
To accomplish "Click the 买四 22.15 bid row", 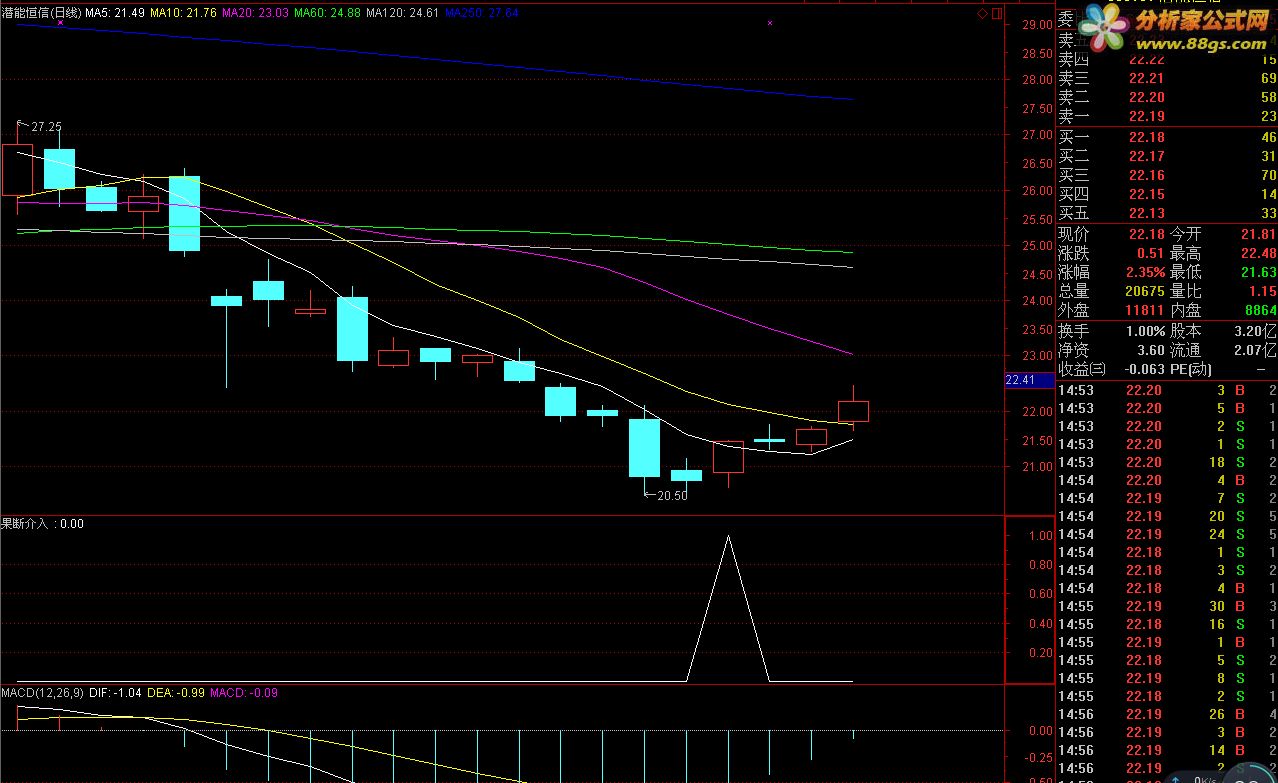I will [1167, 194].
